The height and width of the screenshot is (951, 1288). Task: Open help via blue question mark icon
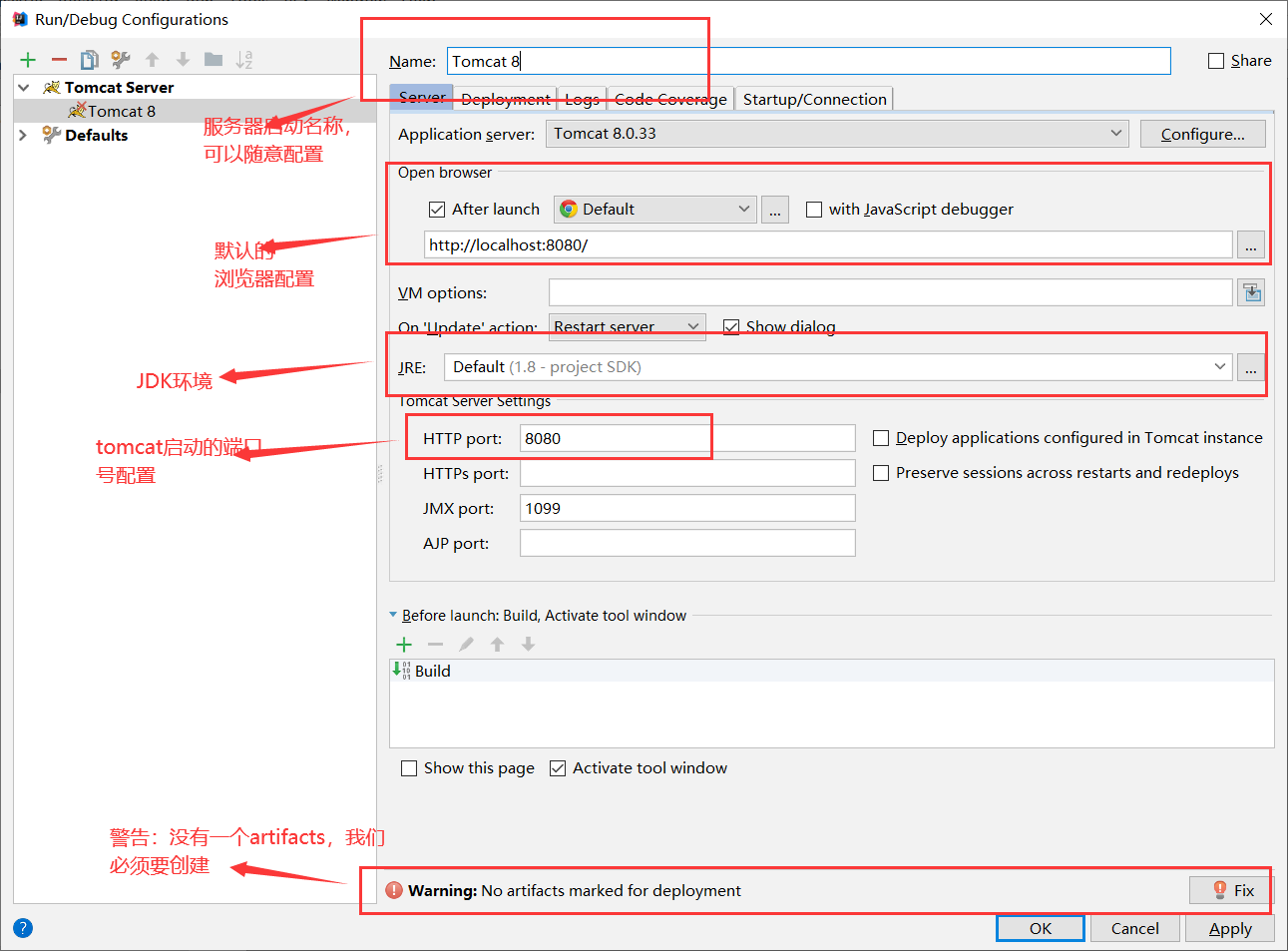coord(23,928)
